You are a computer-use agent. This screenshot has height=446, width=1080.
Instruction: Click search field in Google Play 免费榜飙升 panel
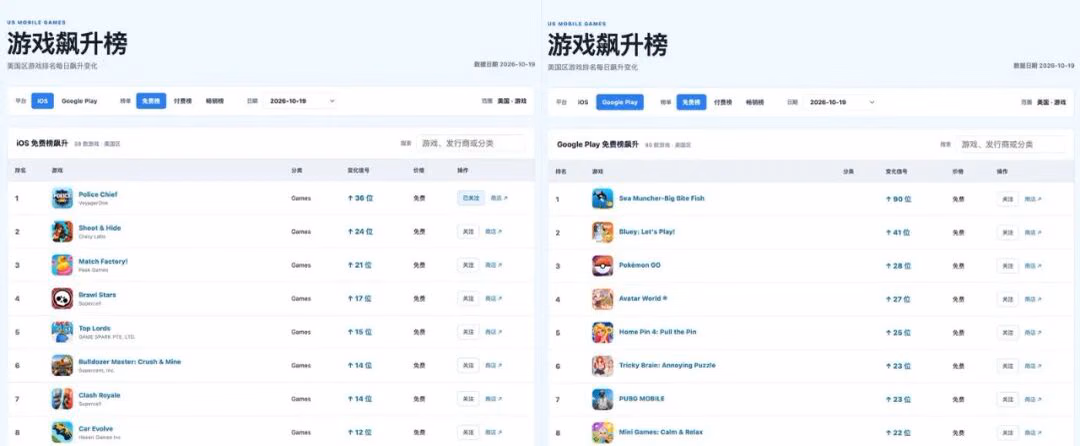[x=1010, y=145]
